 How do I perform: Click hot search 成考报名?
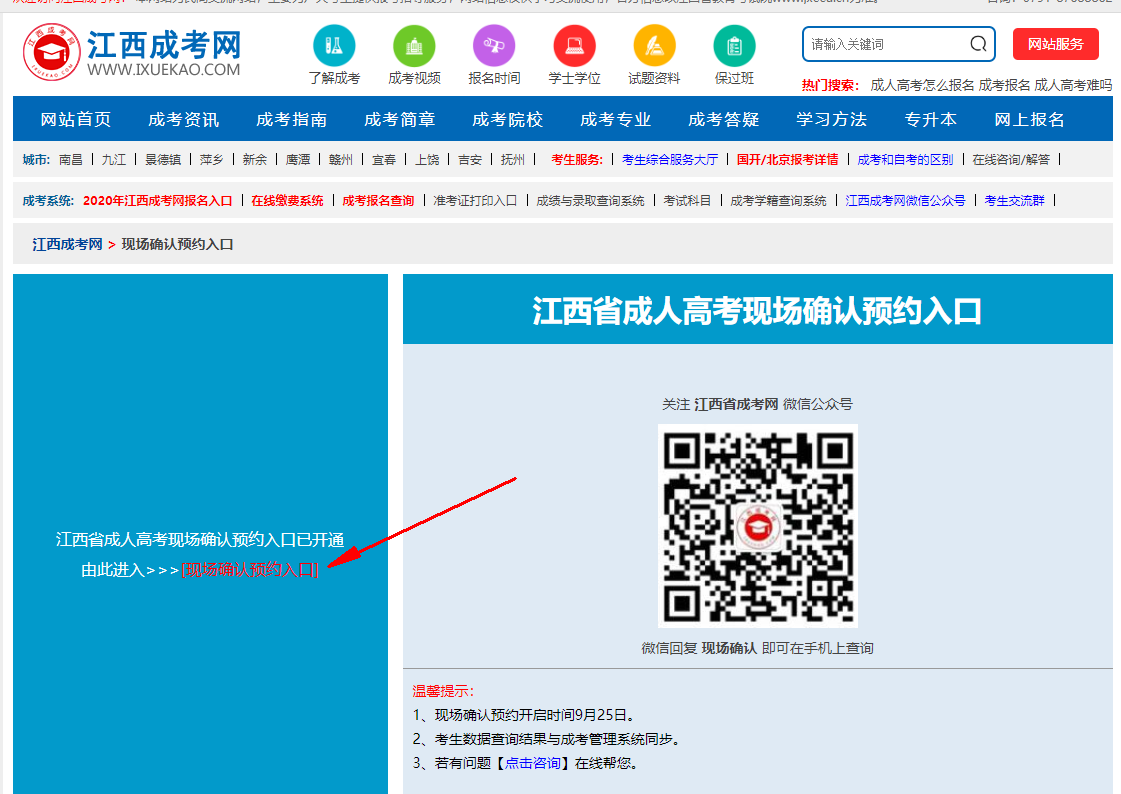click(x=1004, y=85)
